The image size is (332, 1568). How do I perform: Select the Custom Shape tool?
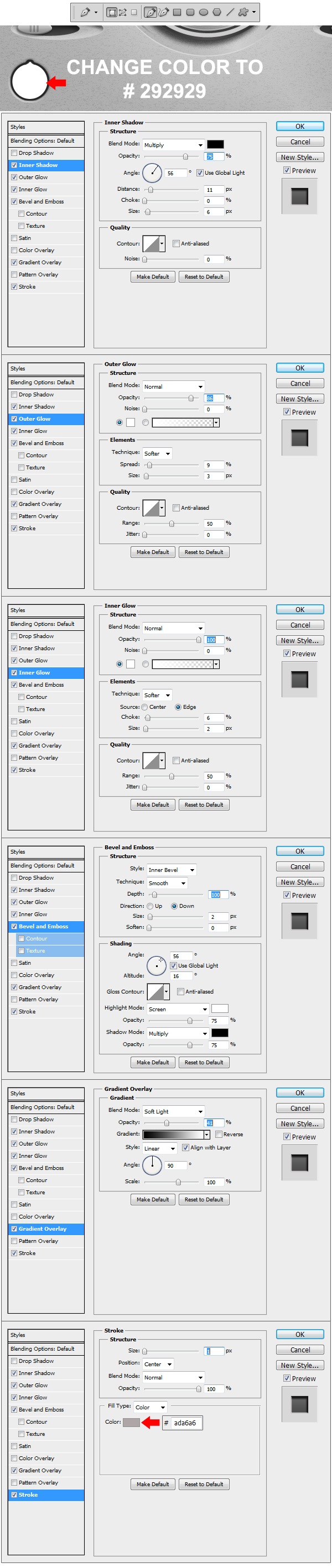(x=243, y=12)
